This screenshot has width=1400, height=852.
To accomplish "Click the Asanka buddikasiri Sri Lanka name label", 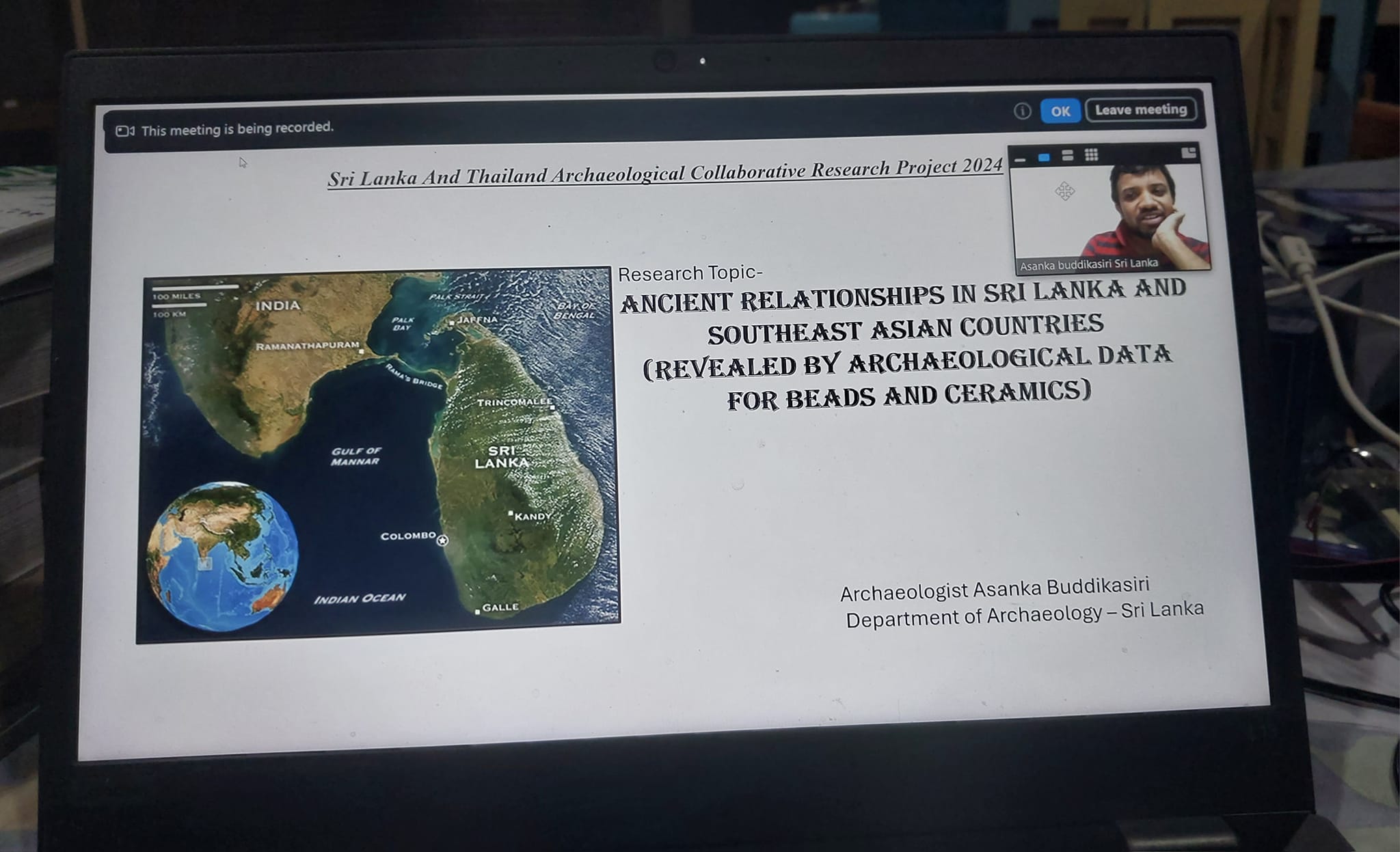I will click(x=1088, y=264).
